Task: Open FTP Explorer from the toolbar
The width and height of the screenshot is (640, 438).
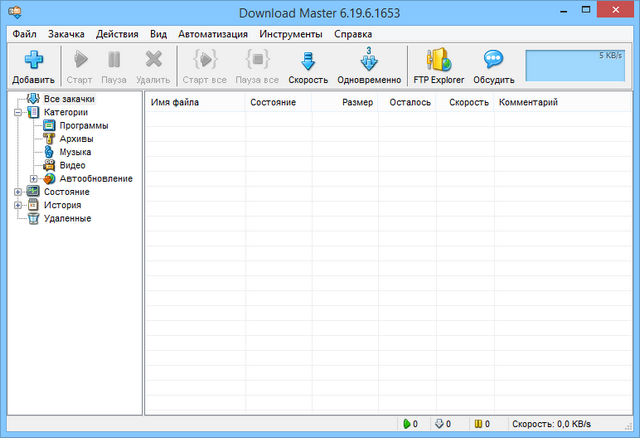Action: [438, 60]
